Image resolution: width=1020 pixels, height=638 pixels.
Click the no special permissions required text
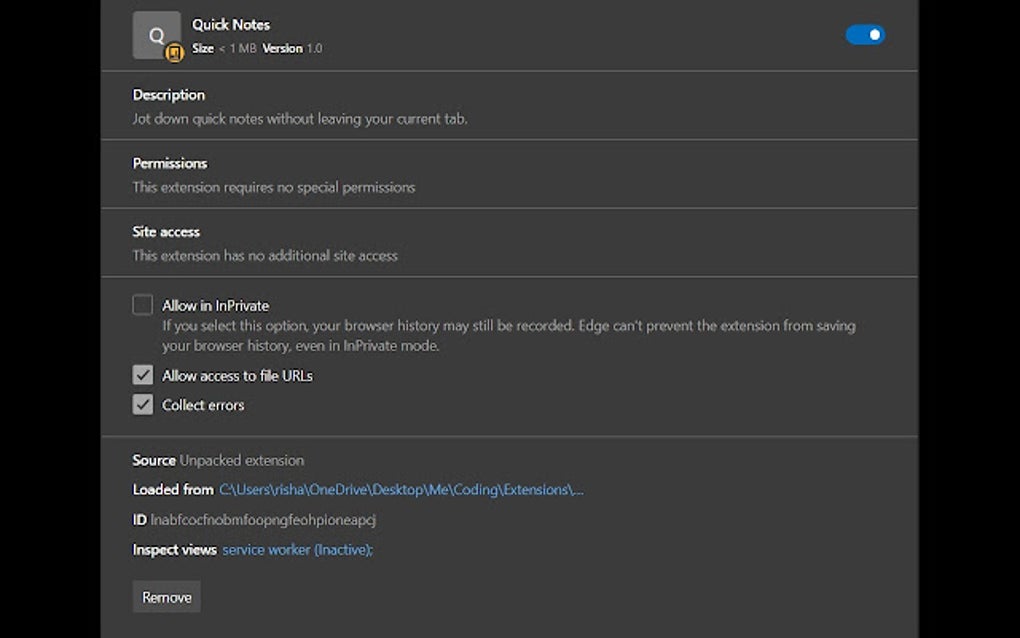click(274, 187)
